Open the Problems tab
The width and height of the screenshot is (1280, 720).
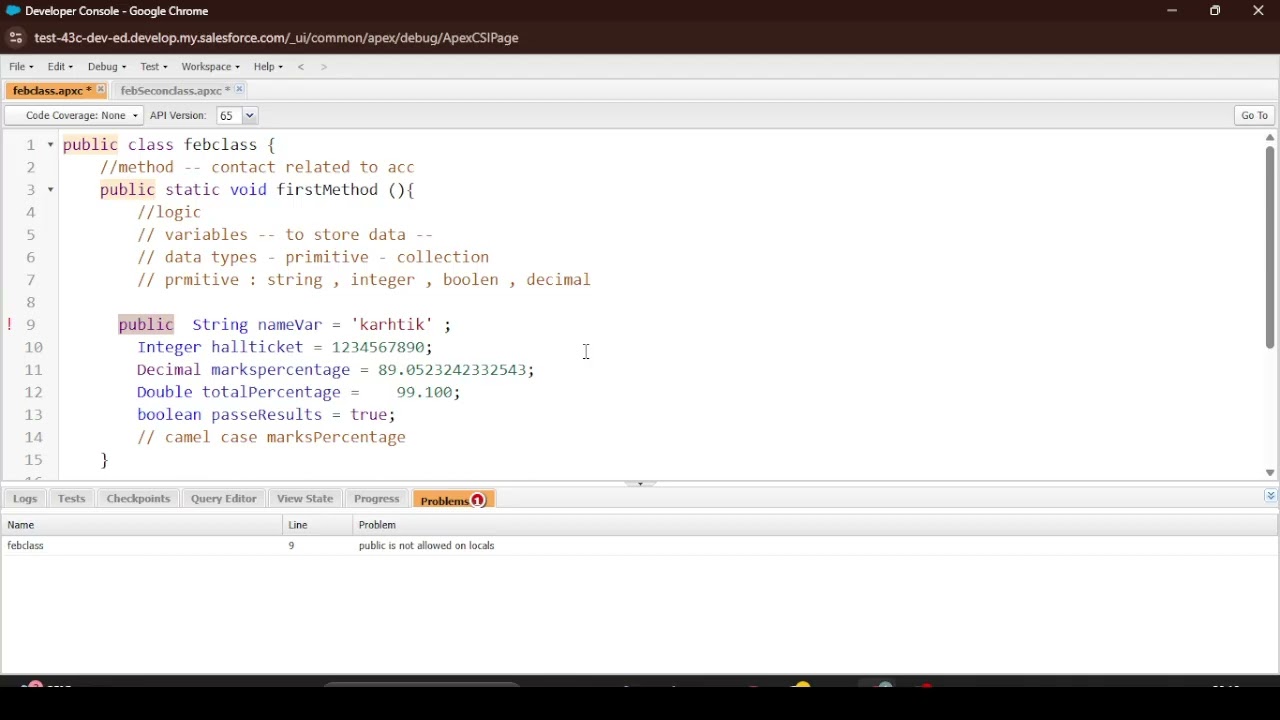(x=454, y=500)
